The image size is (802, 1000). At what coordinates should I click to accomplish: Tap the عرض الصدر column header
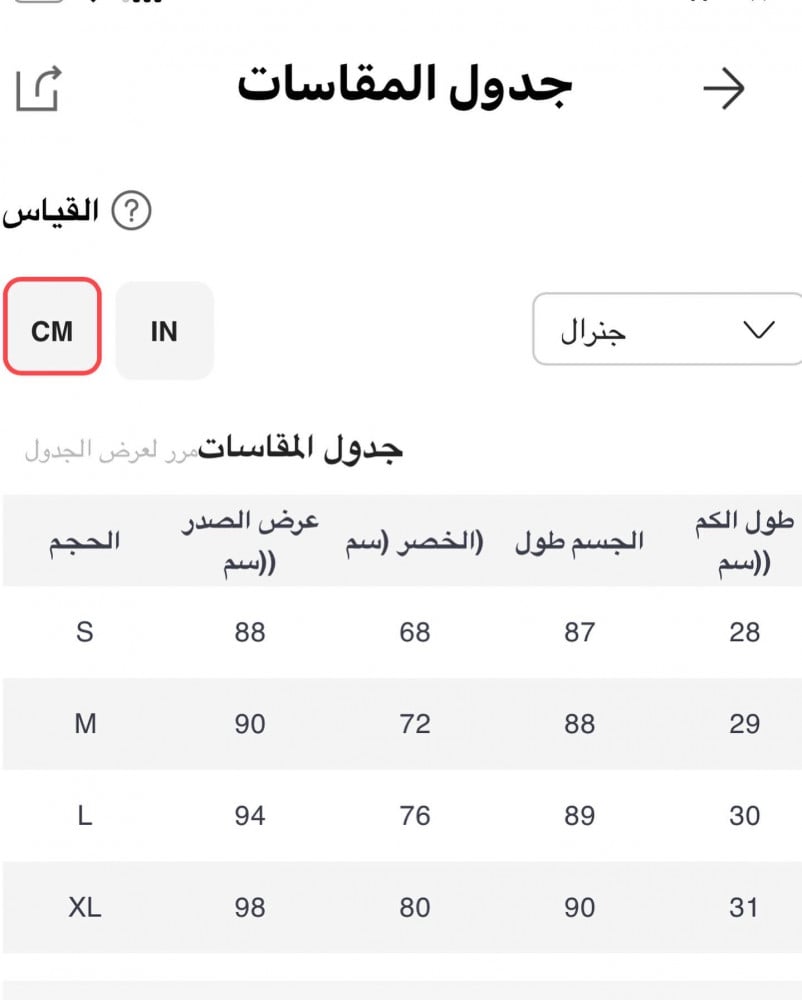pos(250,541)
